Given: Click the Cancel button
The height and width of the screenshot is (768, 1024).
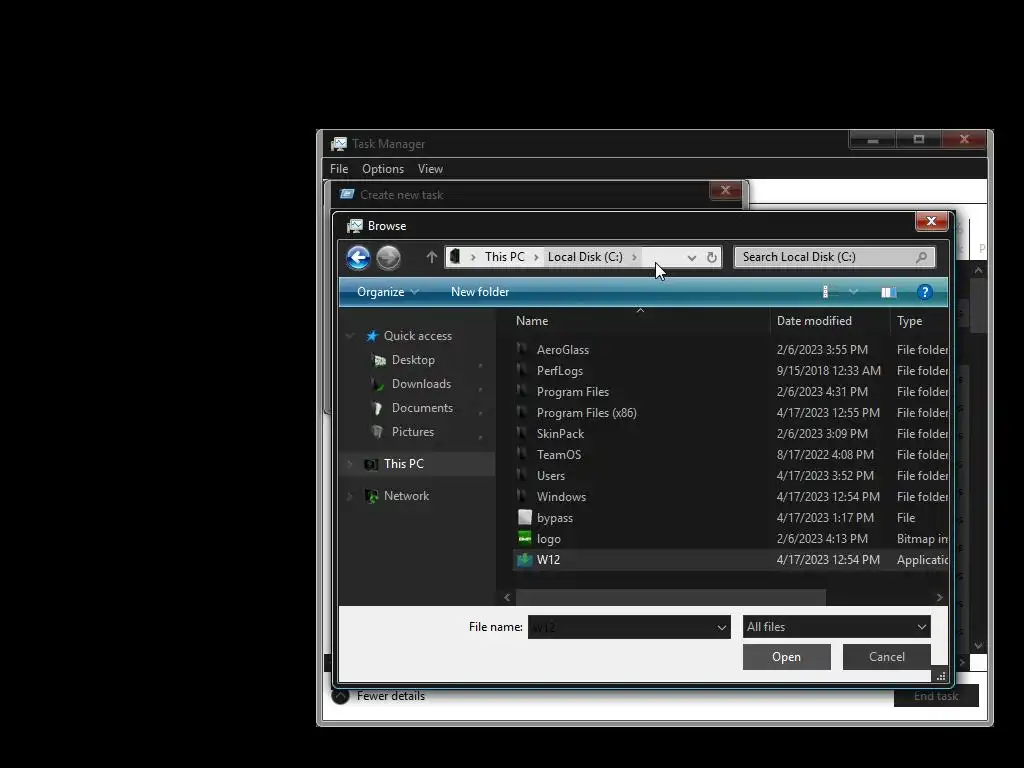Looking at the screenshot, I should tap(886, 657).
